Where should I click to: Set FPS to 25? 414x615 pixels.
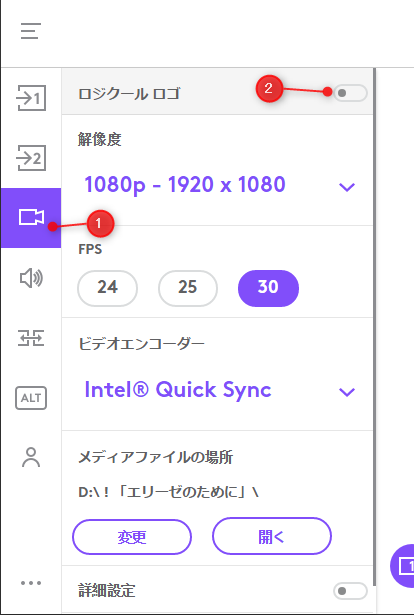pyautogui.click(x=188, y=288)
